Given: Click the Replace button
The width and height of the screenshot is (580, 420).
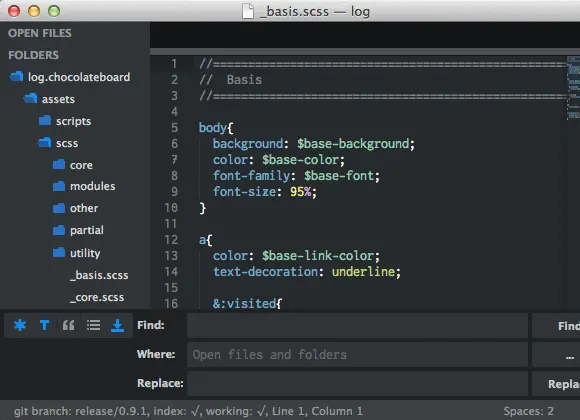Looking at the screenshot, I should coord(556,384).
